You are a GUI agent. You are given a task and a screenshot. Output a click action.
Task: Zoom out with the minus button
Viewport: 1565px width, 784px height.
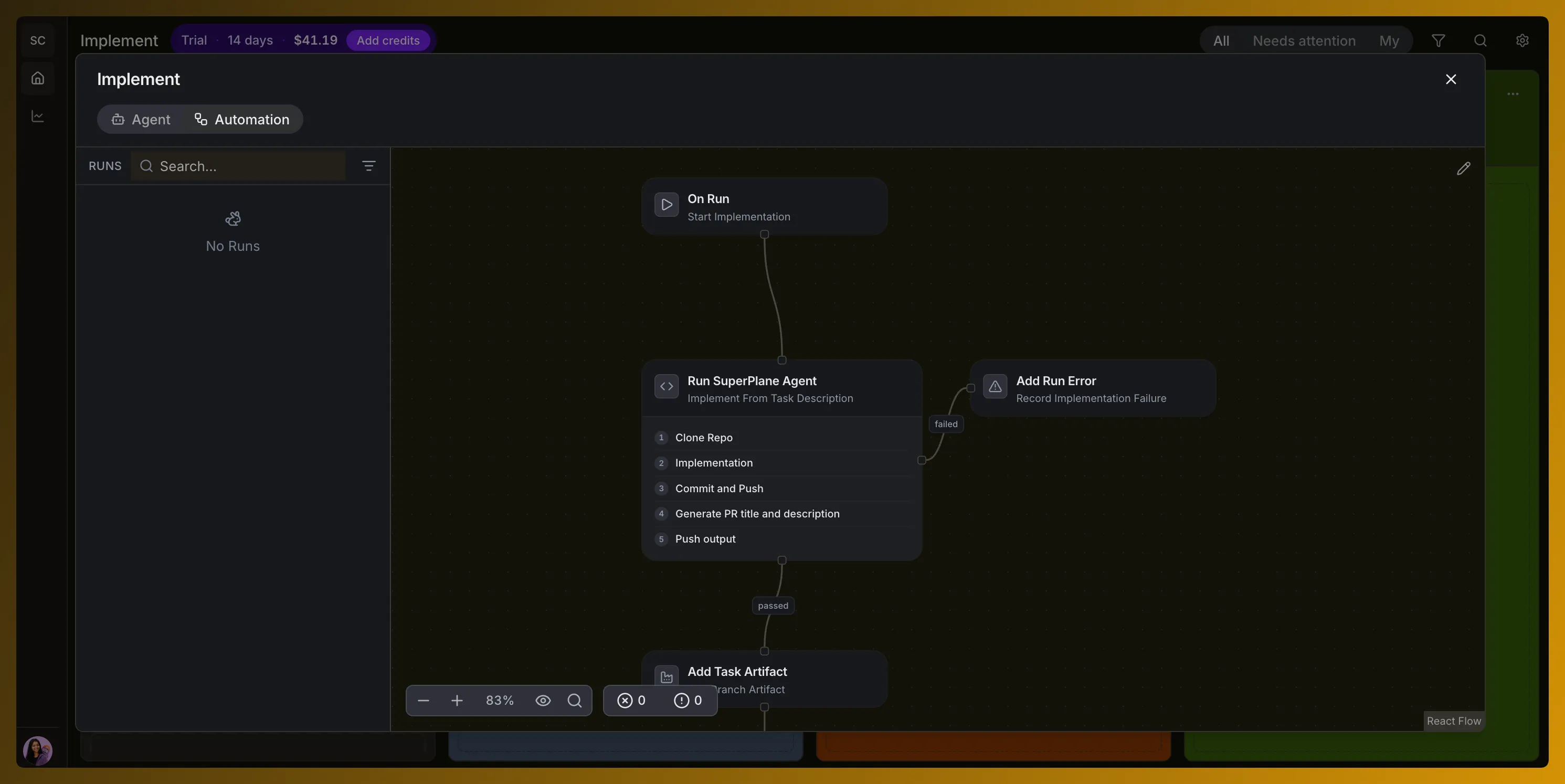click(x=424, y=701)
